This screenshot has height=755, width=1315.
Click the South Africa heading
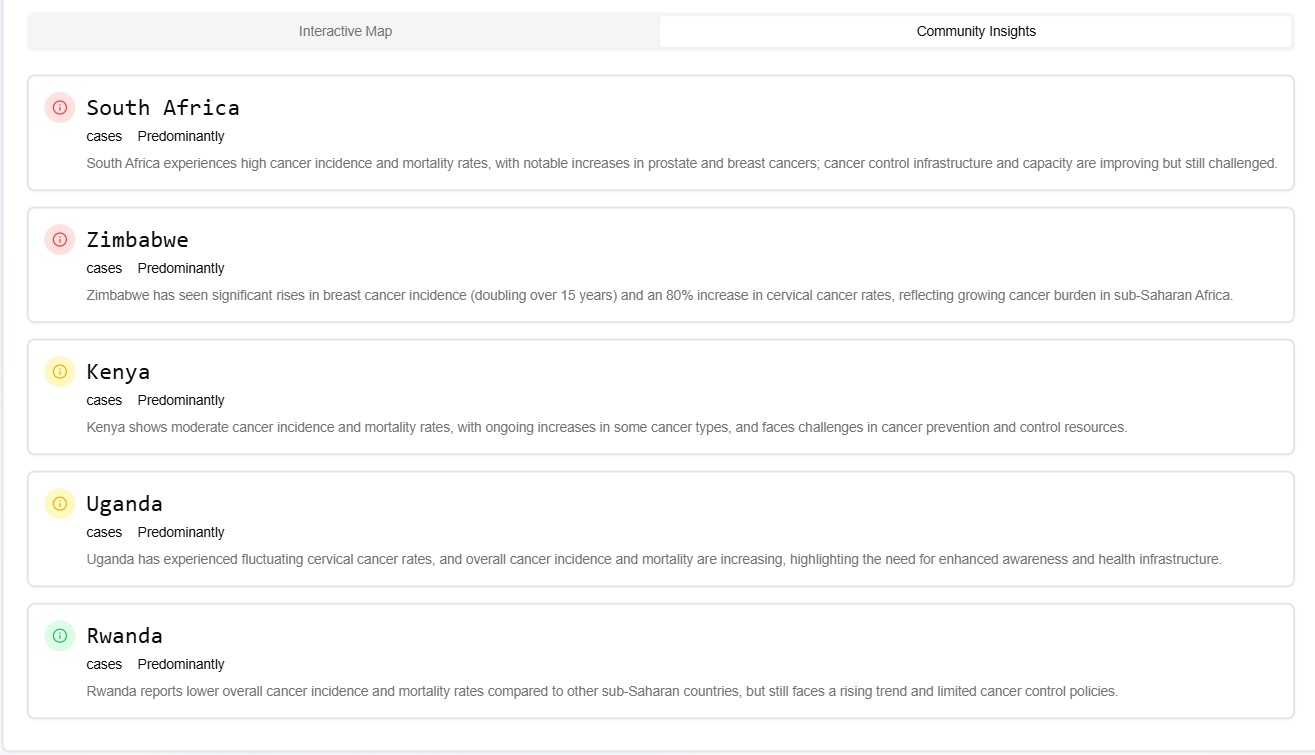coord(163,107)
